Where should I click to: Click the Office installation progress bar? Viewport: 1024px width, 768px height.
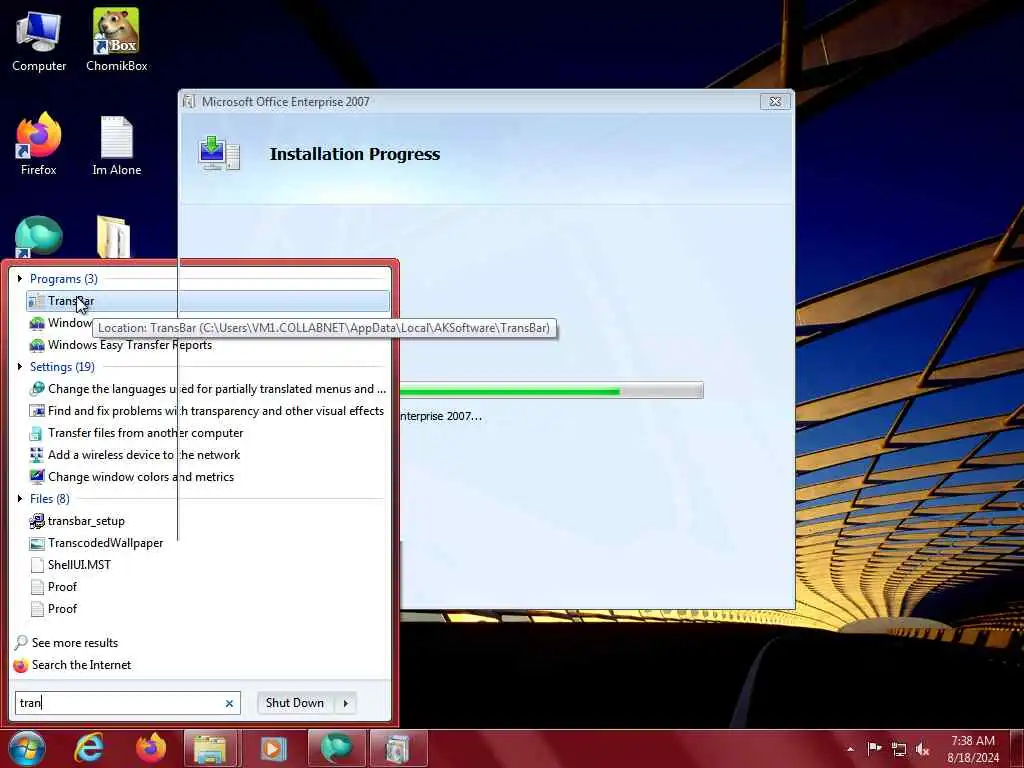[x=551, y=391]
